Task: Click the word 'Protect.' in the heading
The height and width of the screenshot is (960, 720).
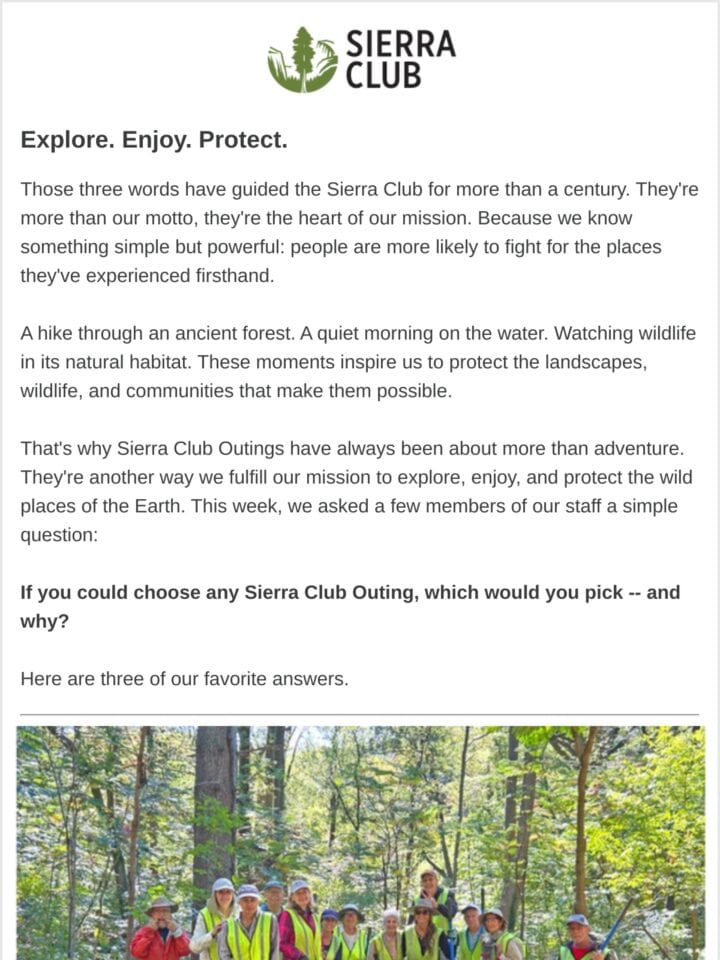Action: (x=243, y=140)
